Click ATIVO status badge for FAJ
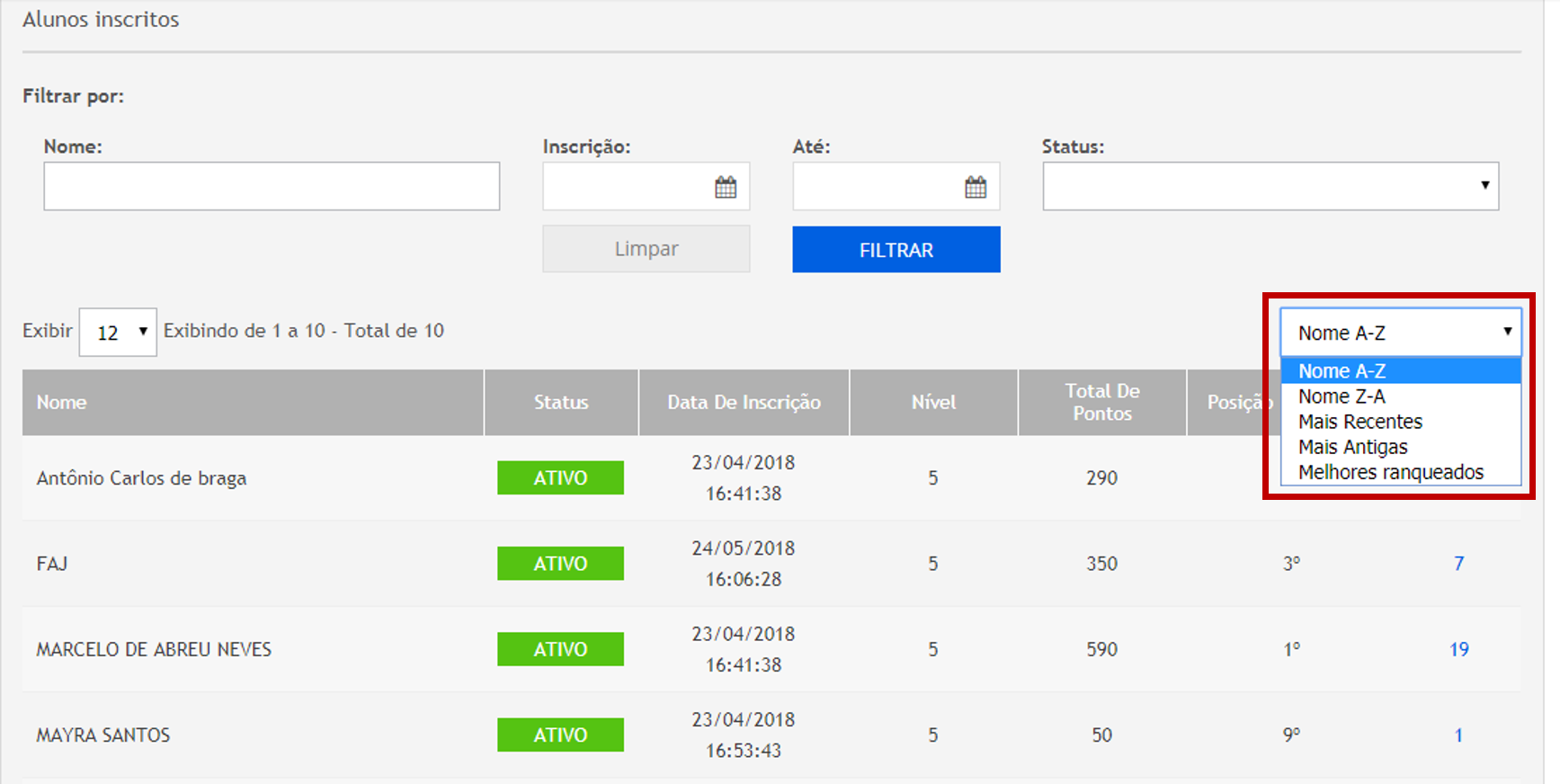The image size is (1560, 784). [x=560, y=564]
